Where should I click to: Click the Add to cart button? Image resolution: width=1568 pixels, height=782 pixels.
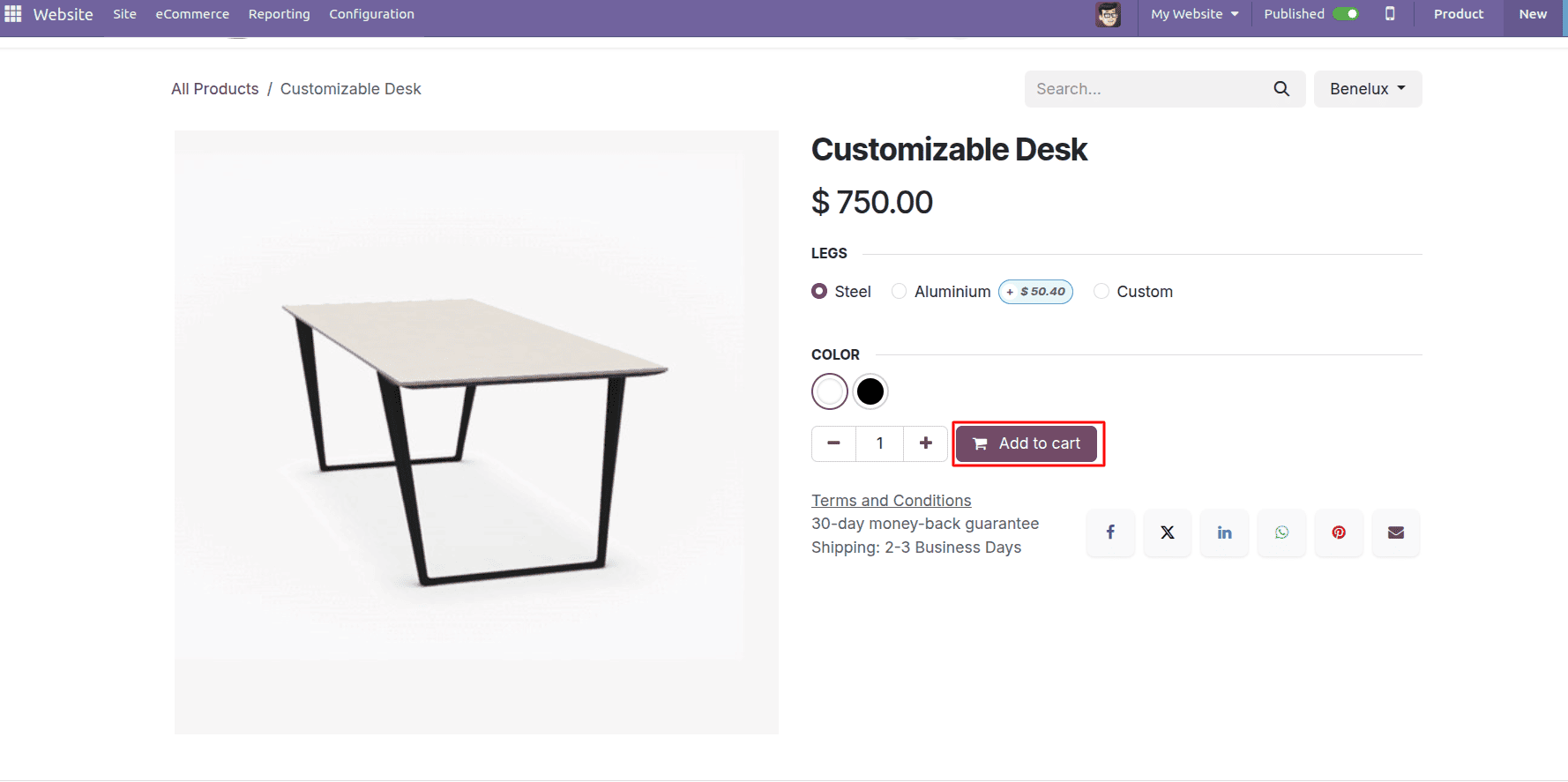[1027, 443]
